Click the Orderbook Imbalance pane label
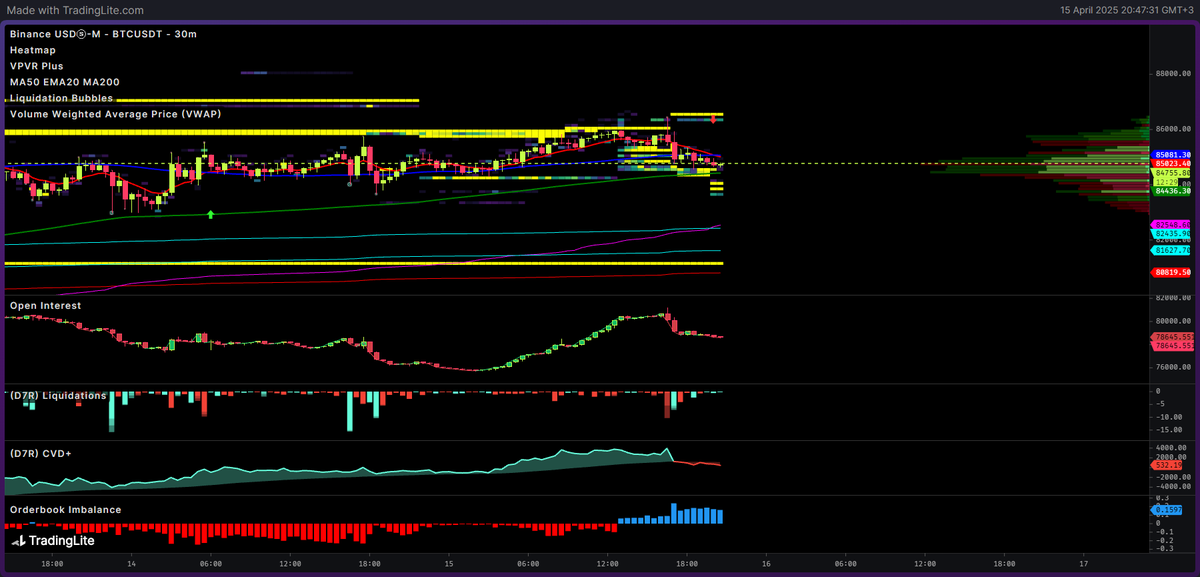The height and width of the screenshot is (577, 1200). (66, 509)
